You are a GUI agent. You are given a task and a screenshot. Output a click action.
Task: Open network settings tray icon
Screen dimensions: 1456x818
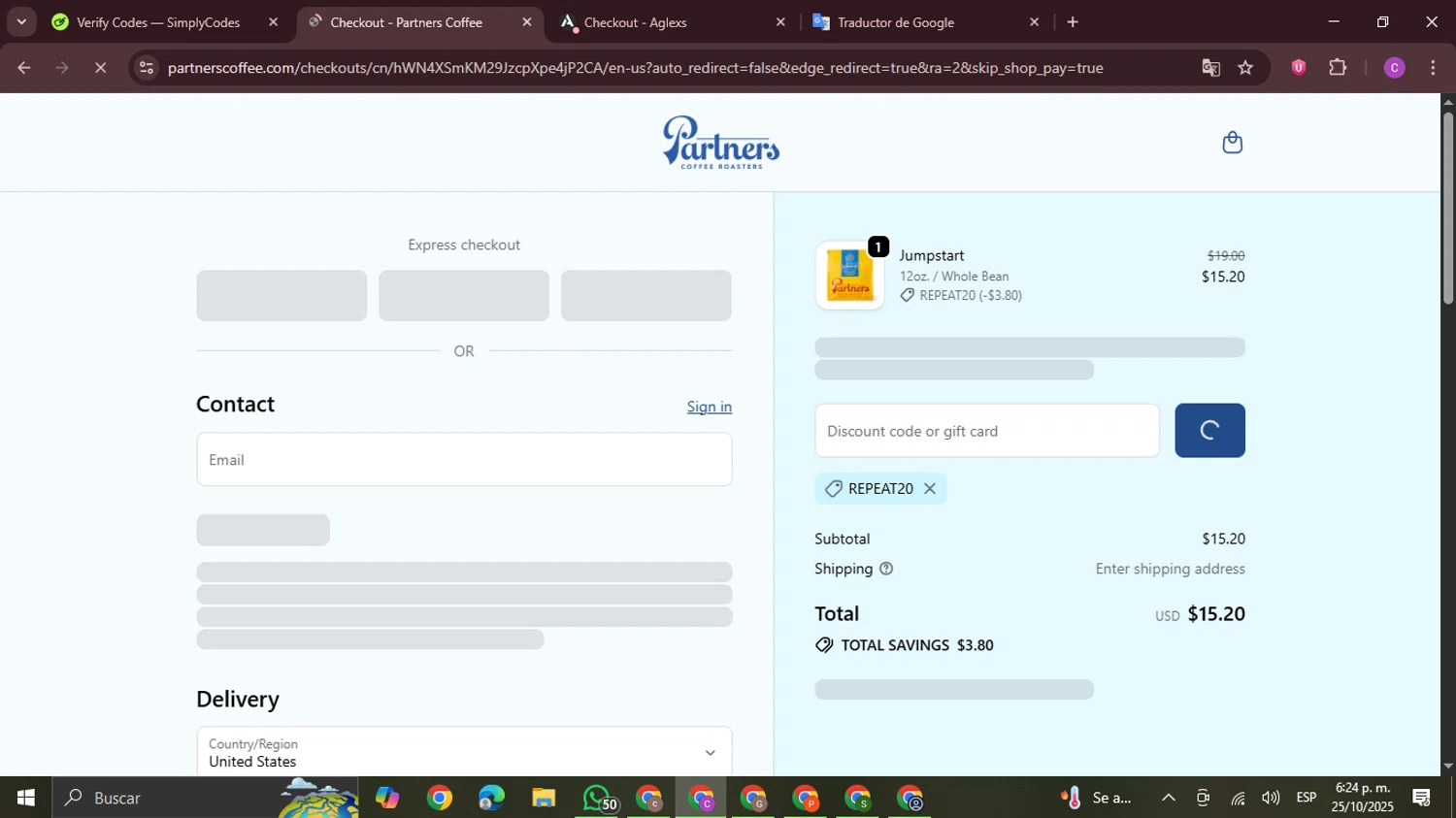pyautogui.click(x=1238, y=799)
